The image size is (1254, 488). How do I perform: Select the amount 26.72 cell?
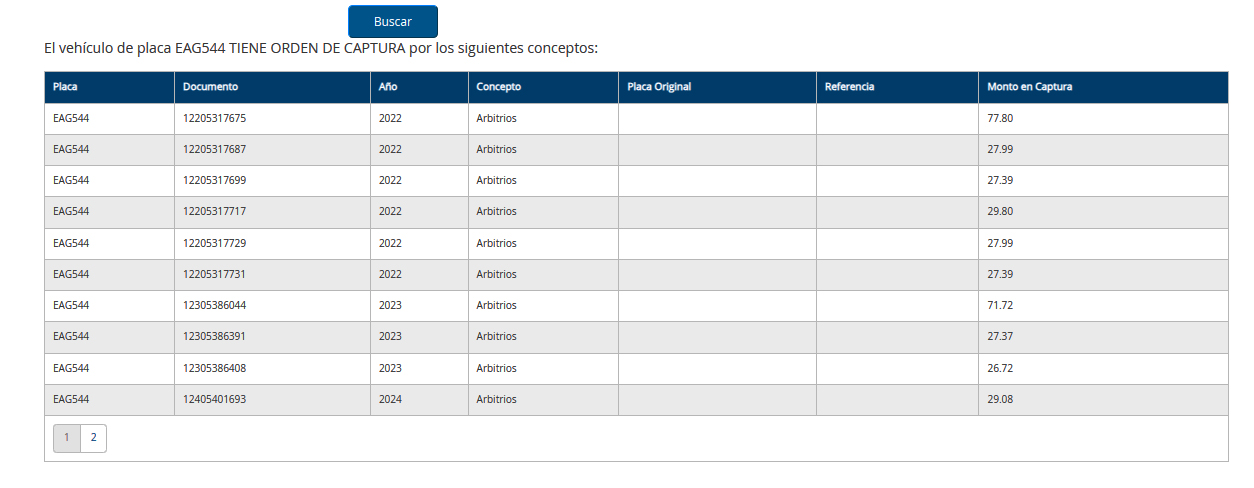tap(1000, 368)
